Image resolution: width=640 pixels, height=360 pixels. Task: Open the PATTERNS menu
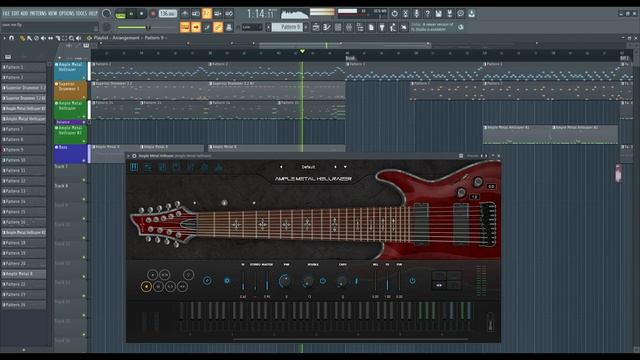pos(38,13)
